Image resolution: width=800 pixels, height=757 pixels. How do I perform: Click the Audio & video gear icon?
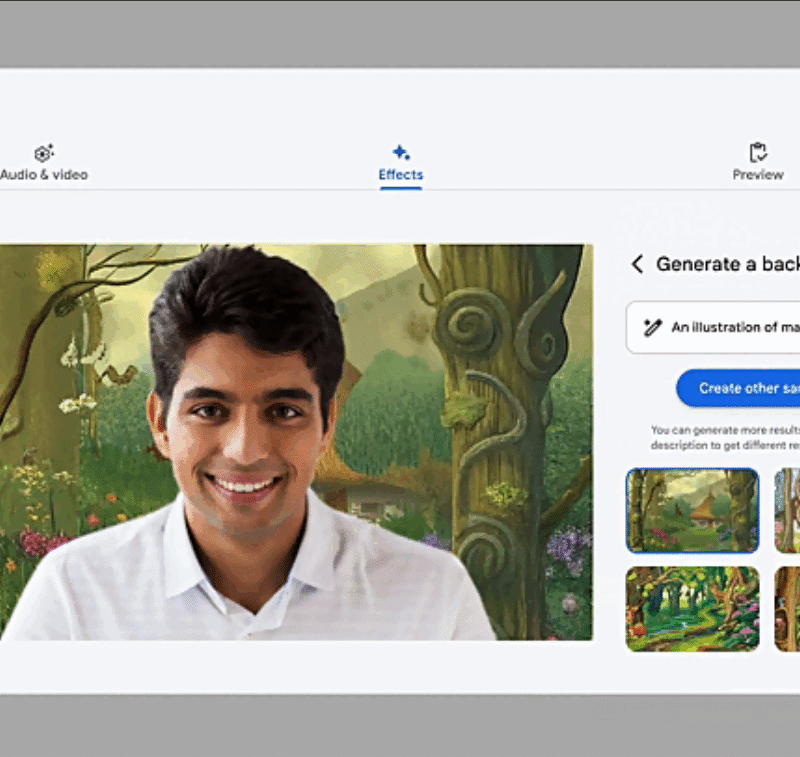point(43,153)
